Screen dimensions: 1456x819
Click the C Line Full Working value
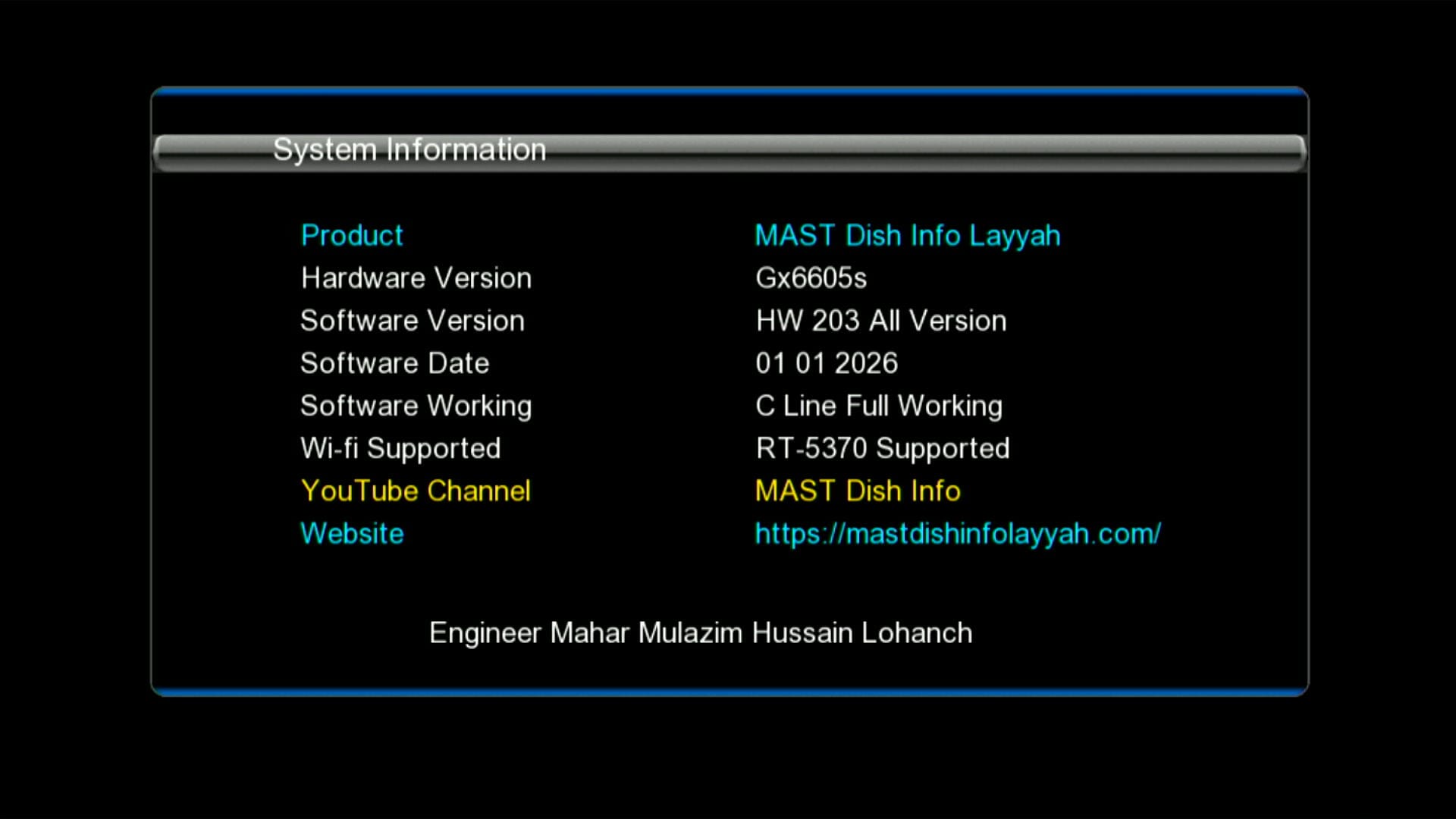pos(878,405)
